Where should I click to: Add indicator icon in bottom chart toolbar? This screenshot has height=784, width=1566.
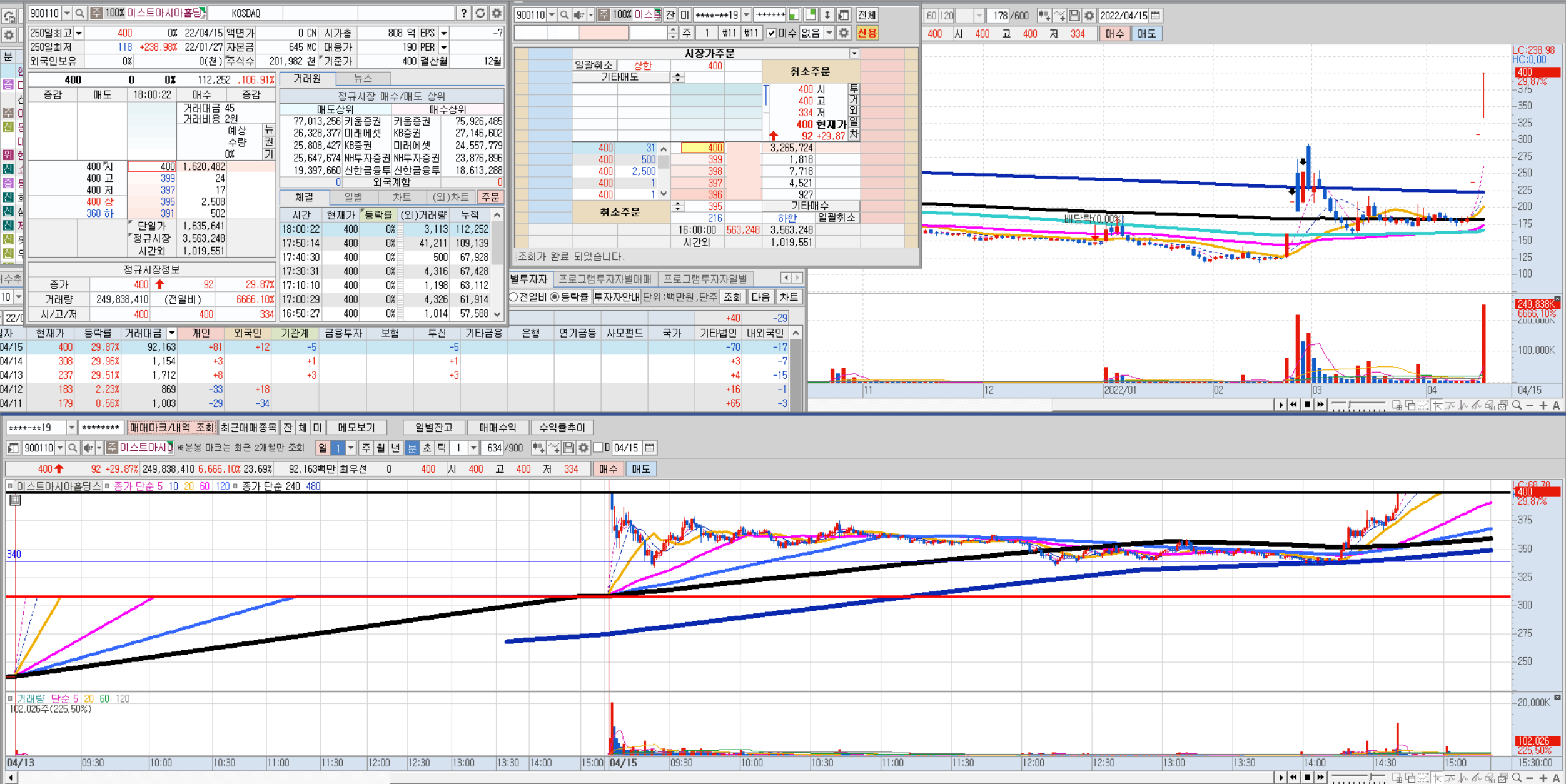click(538, 448)
